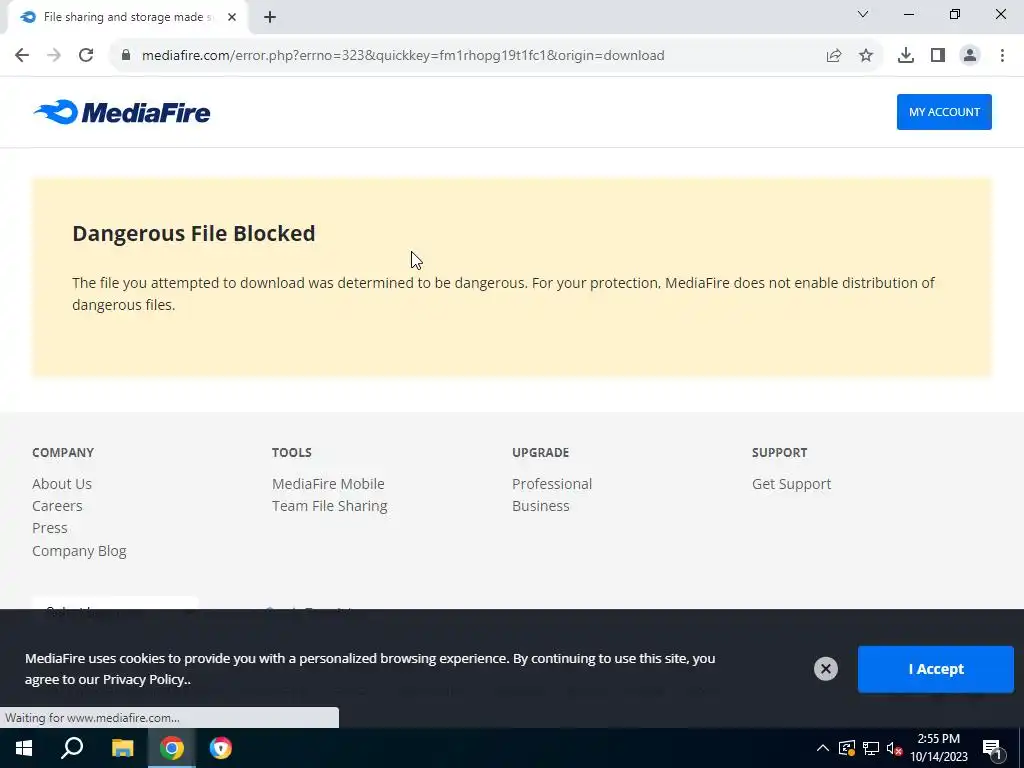Click the MediaFire logo

coord(122,112)
